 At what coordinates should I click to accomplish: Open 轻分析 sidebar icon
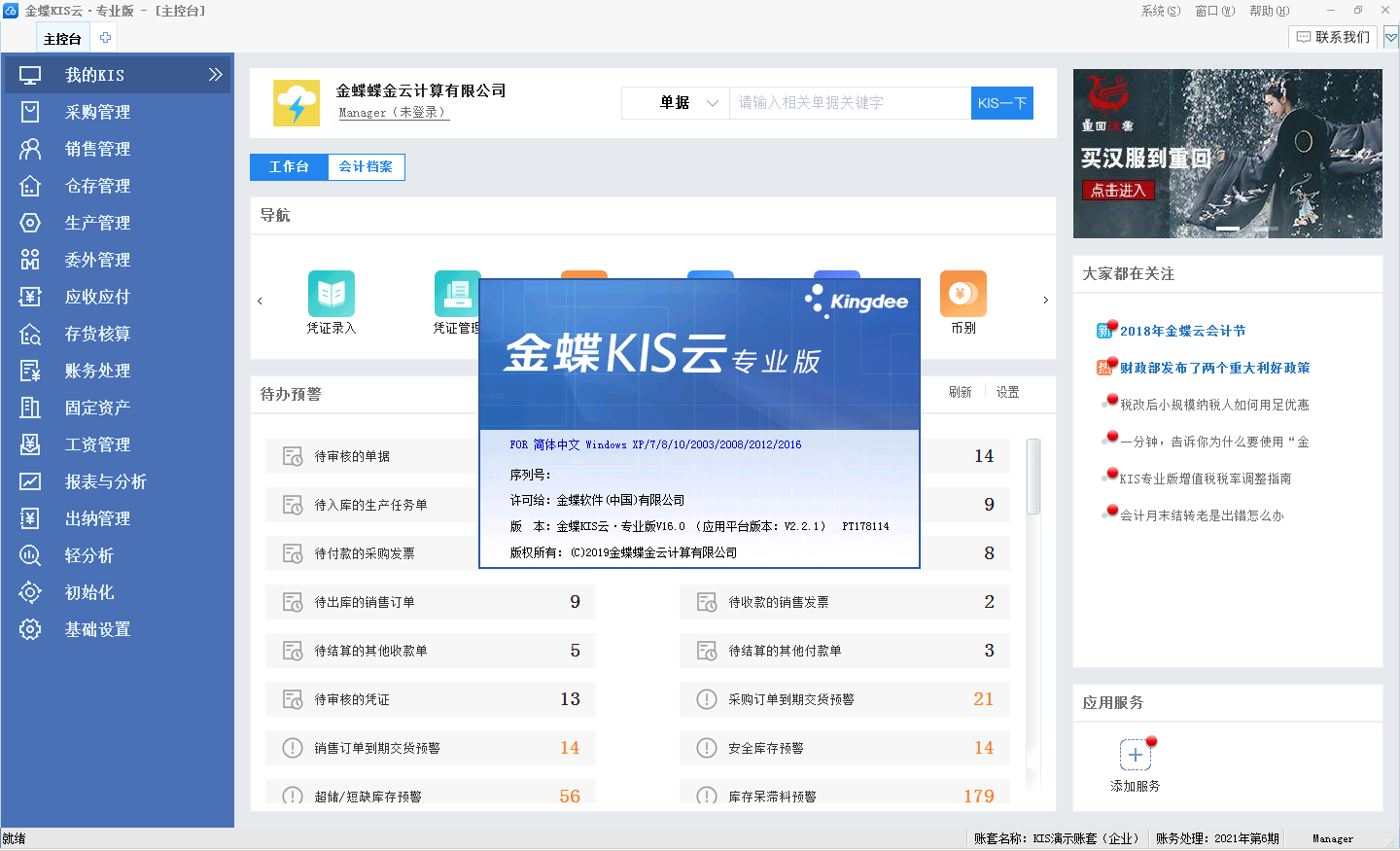[x=30, y=555]
